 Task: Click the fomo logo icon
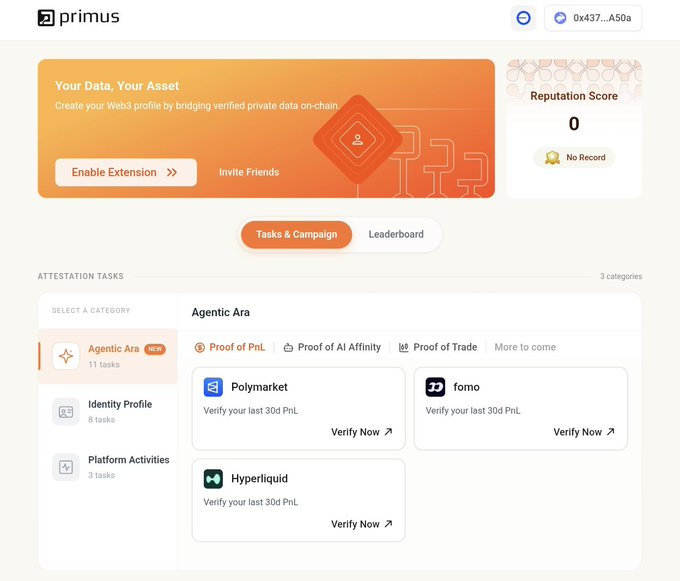pos(435,387)
